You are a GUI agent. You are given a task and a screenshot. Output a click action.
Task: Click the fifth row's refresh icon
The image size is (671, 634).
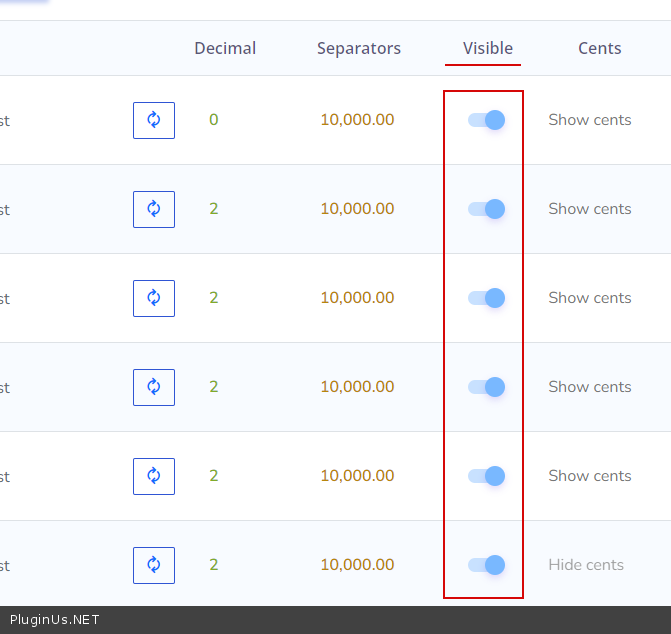(x=154, y=476)
